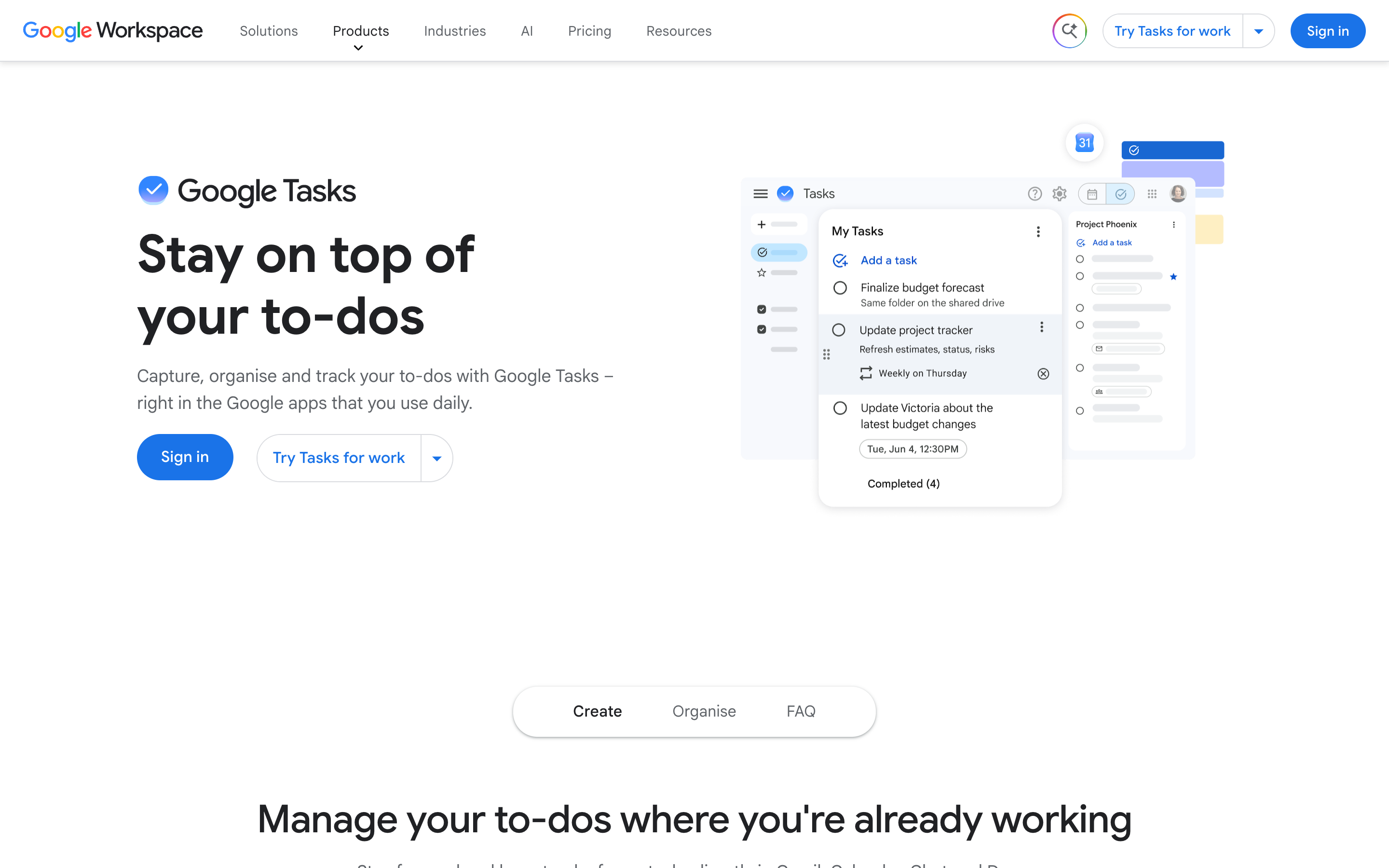This screenshot has height=868, width=1389.
Task: Click the Finalize budget forecast task title
Action: coord(922,287)
